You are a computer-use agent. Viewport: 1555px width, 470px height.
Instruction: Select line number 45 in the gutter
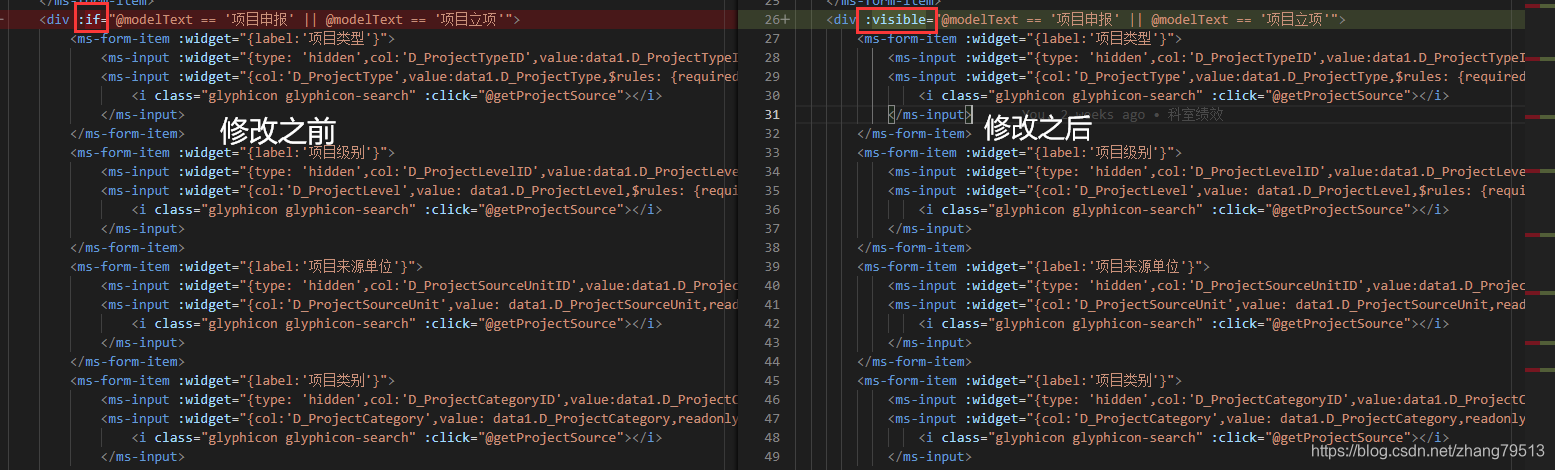(771, 380)
